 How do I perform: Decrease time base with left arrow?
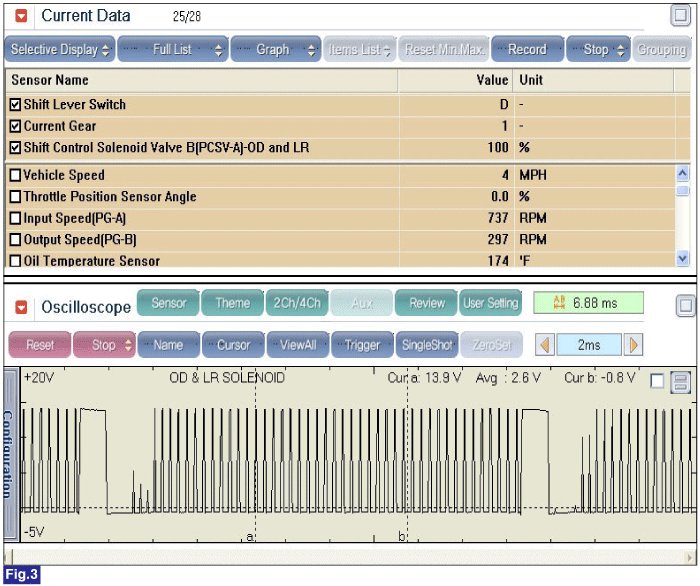(545, 345)
